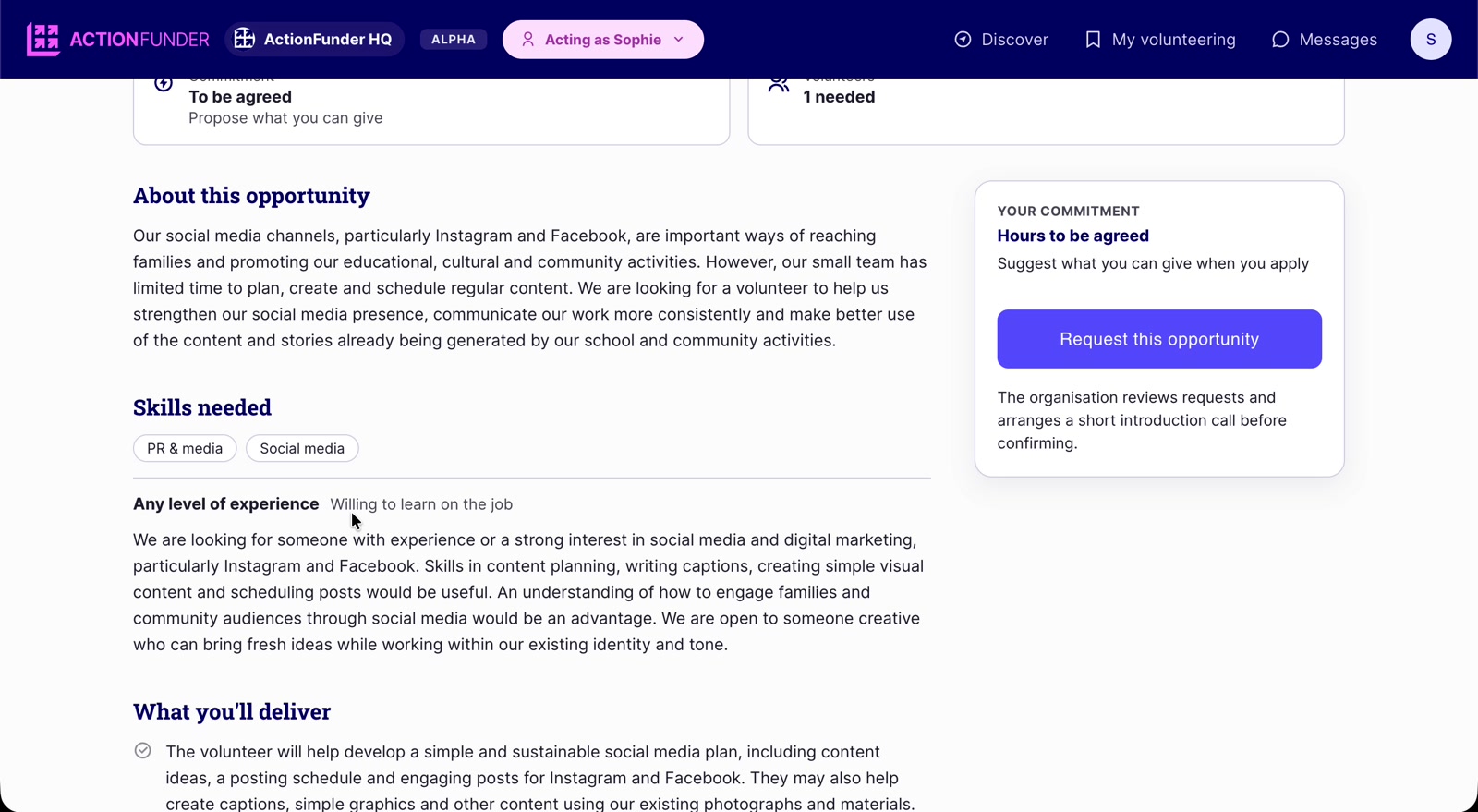Click the My volunteering bookmark icon
Screen dimensions: 1478x812
[x=1093, y=40]
